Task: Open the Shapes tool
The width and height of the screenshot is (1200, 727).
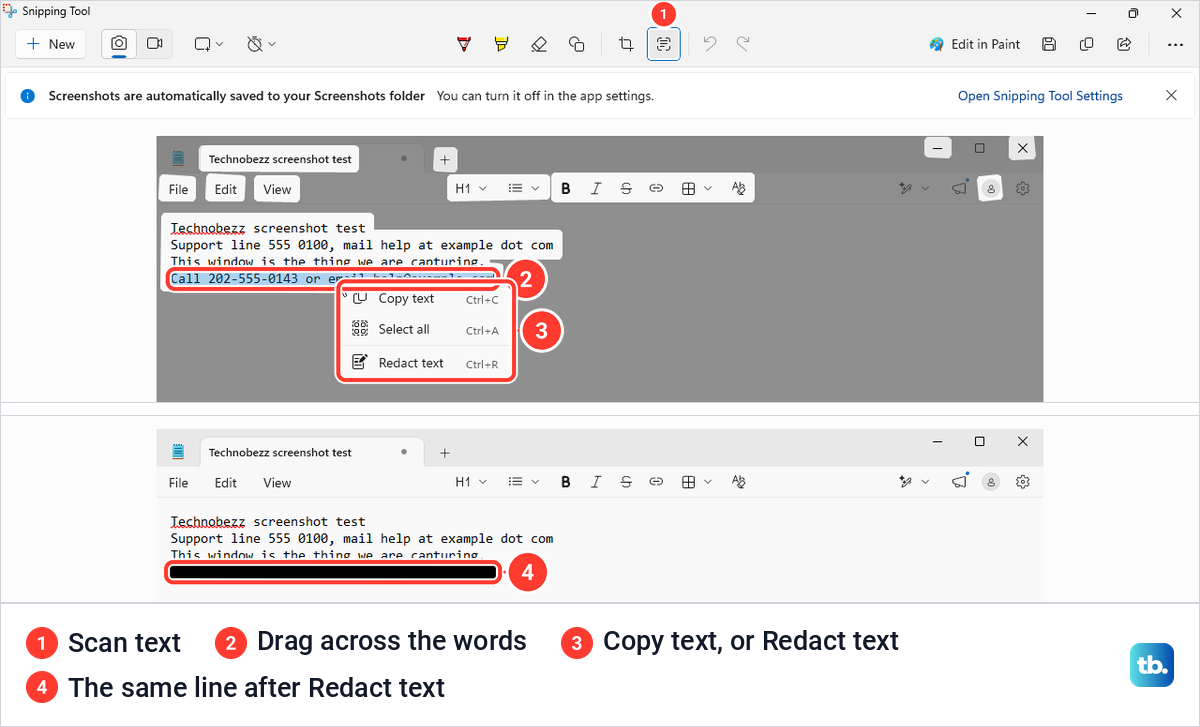Action: point(576,44)
